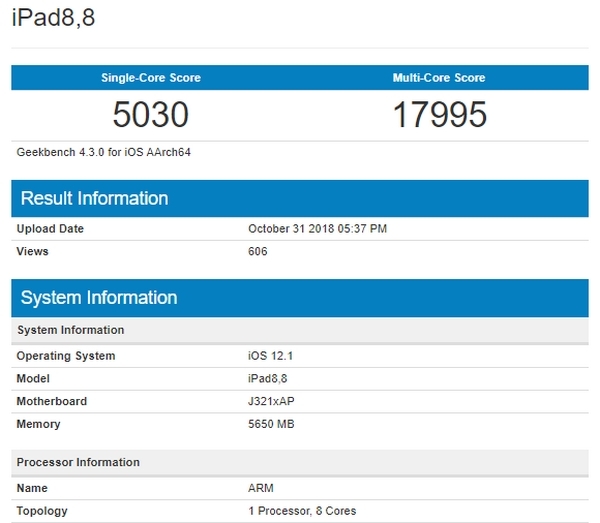Click the Topology value 1 Processor, 8 Cores
Screen dimensions: 600x523
coord(301,511)
